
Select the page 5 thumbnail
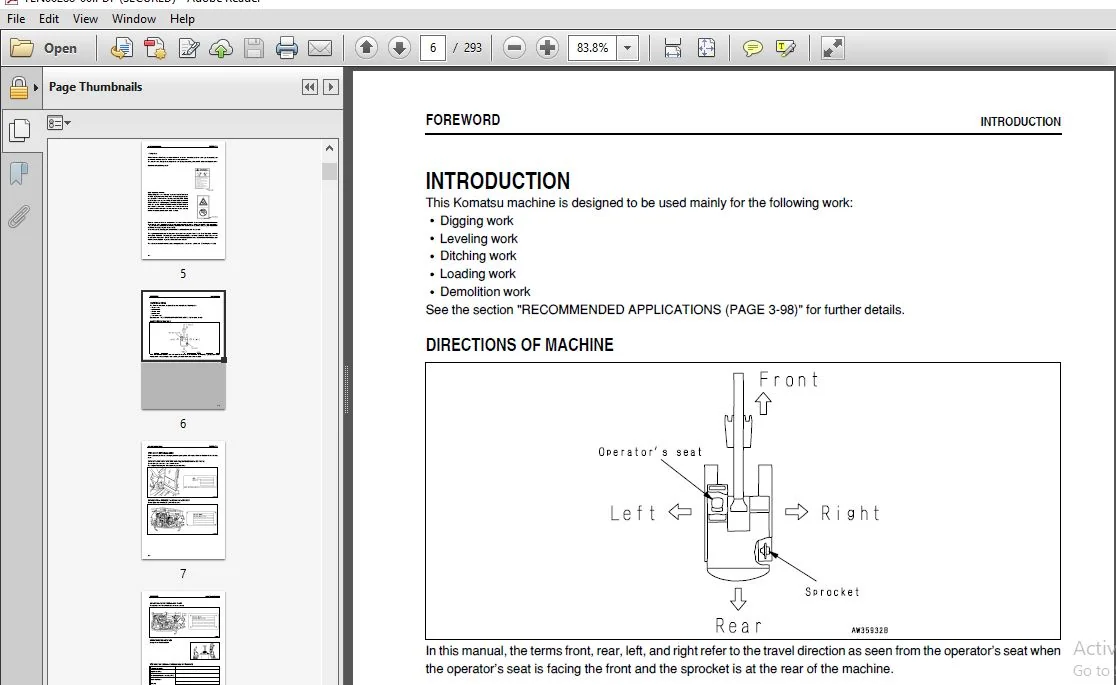[x=183, y=200]
